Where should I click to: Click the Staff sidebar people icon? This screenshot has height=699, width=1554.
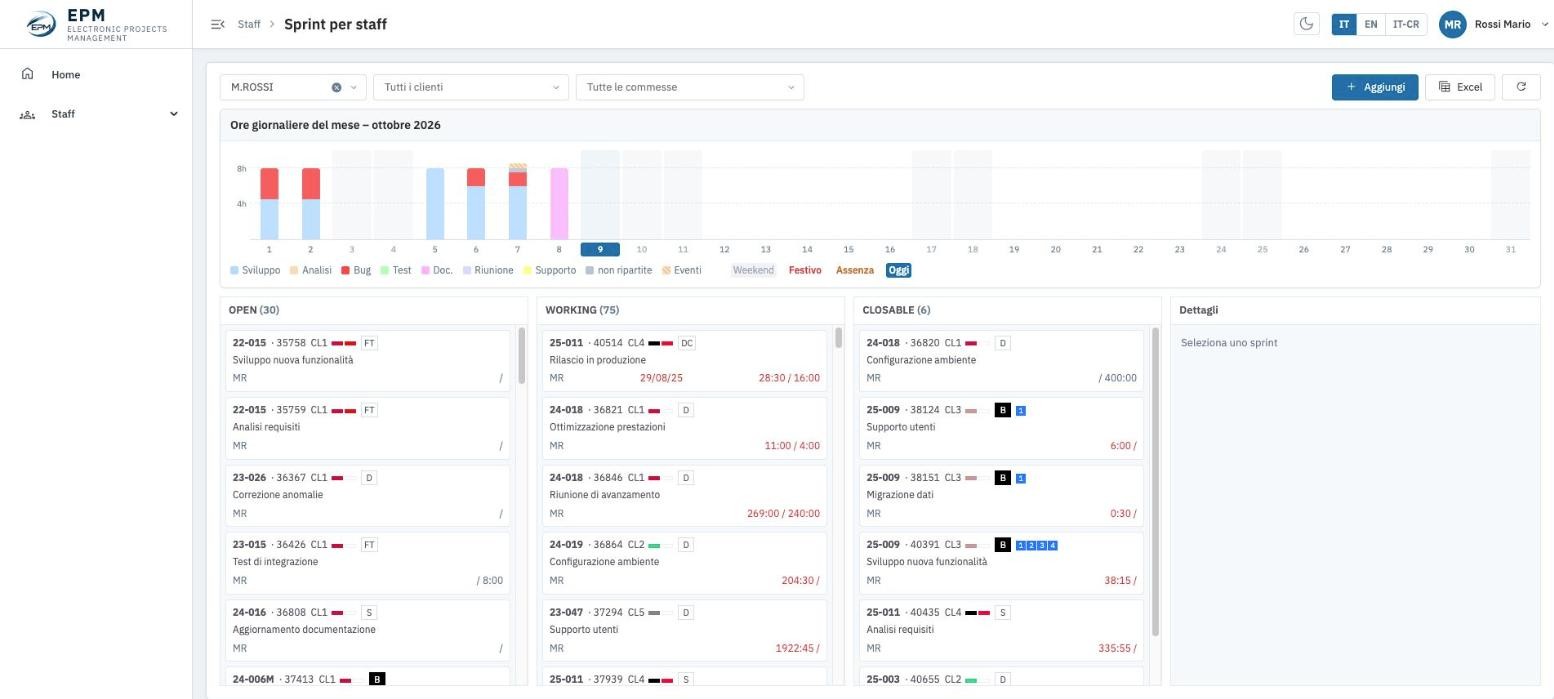tap(27, 114)
